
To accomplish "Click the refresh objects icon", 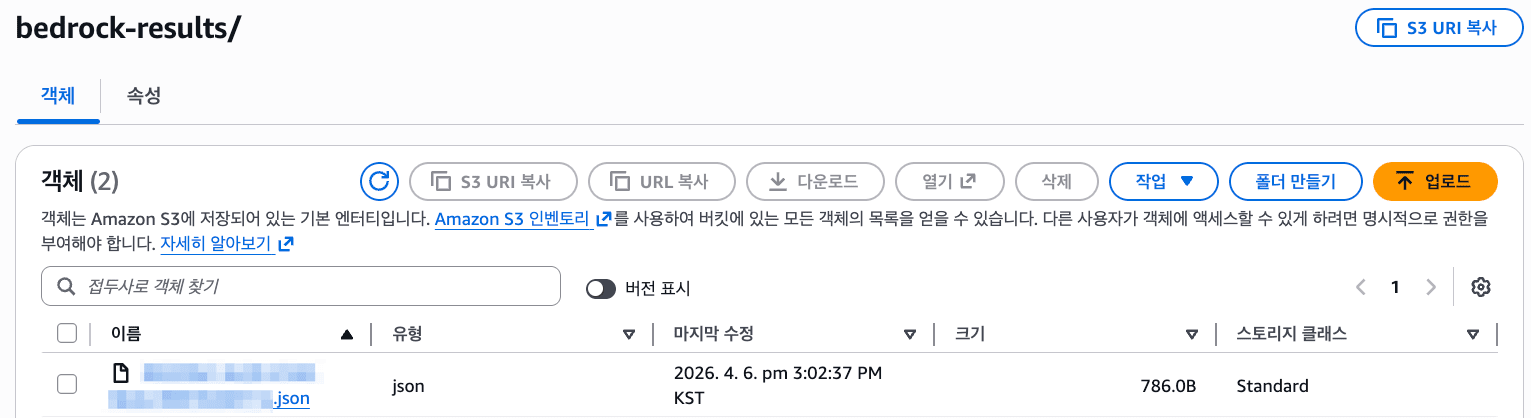I will (x=378, y=182).
